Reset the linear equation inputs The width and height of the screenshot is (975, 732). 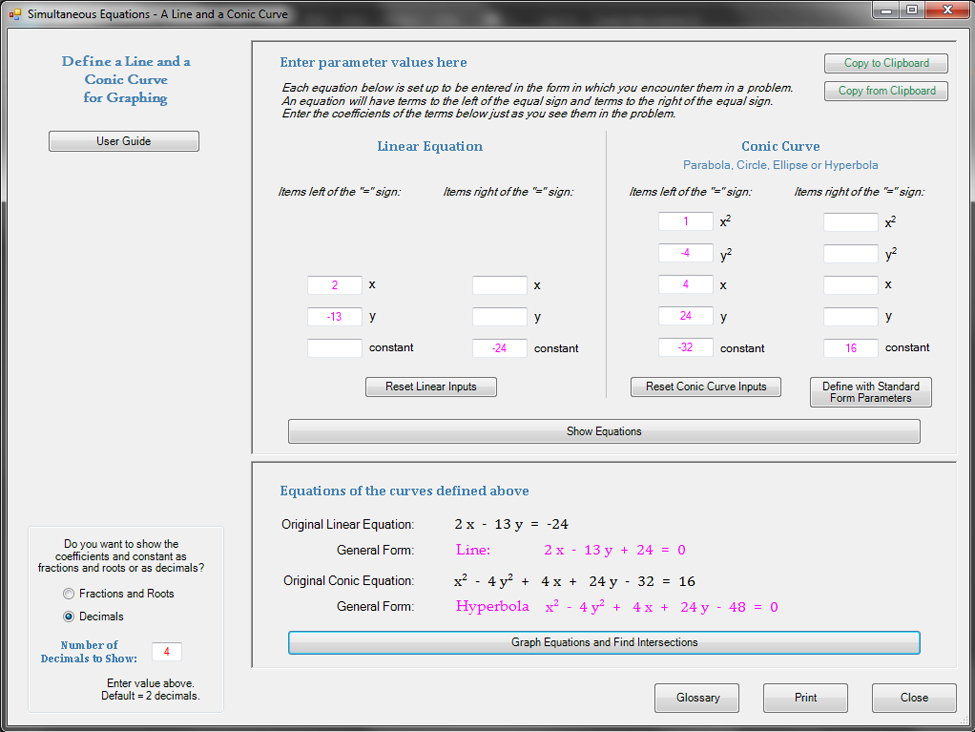(430, 387)
